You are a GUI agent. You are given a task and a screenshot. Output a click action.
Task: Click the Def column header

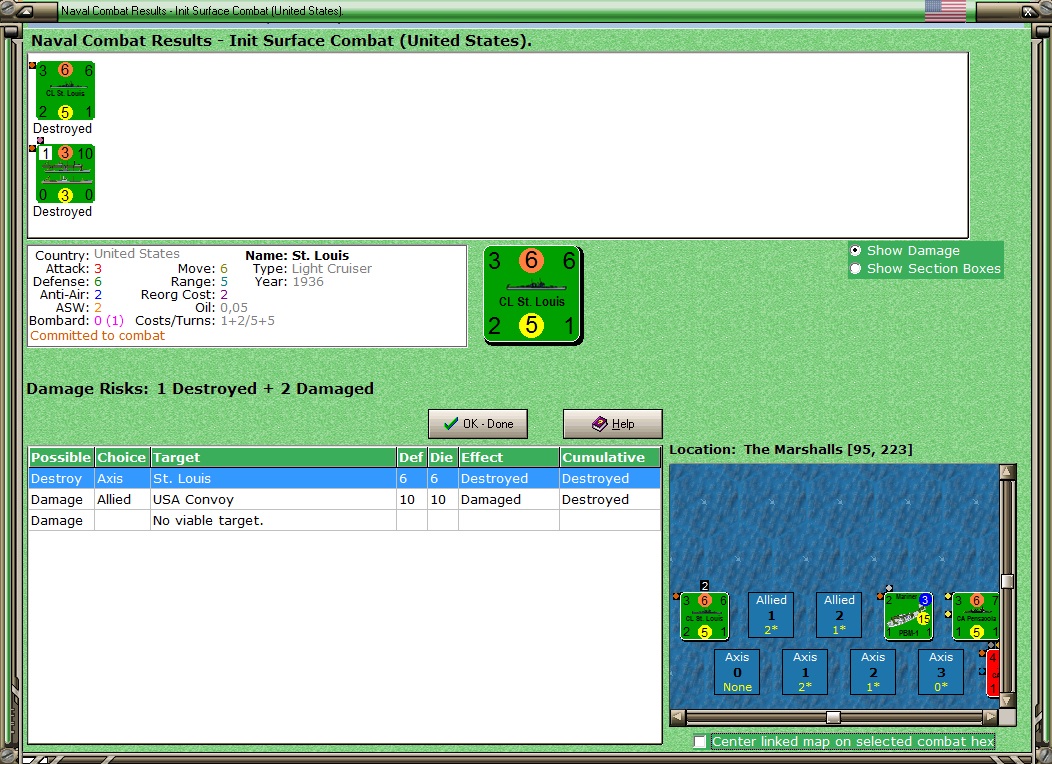411,457
